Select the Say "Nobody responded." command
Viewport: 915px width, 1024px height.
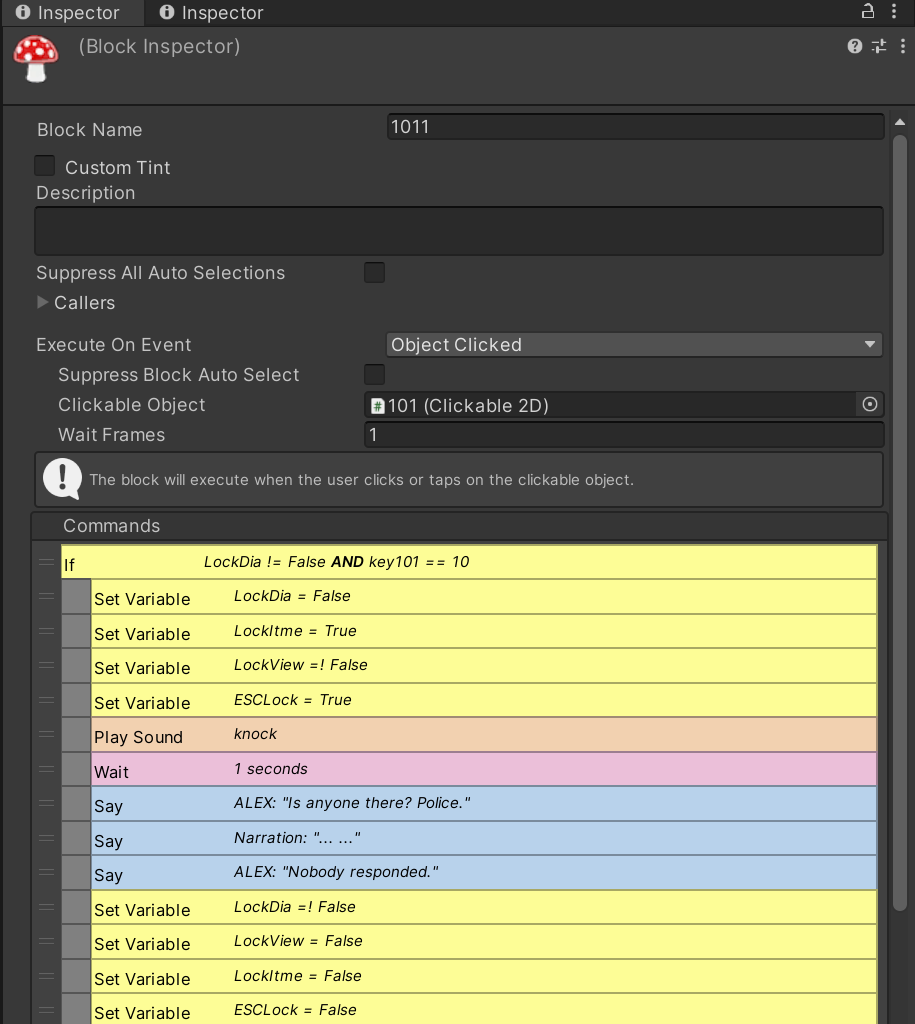(x=483, y=872)
